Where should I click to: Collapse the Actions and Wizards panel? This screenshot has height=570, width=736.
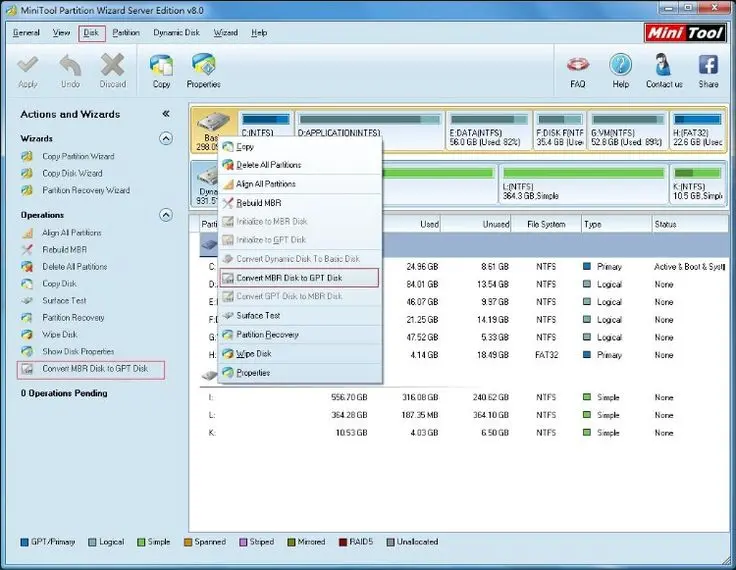point(166,114)
